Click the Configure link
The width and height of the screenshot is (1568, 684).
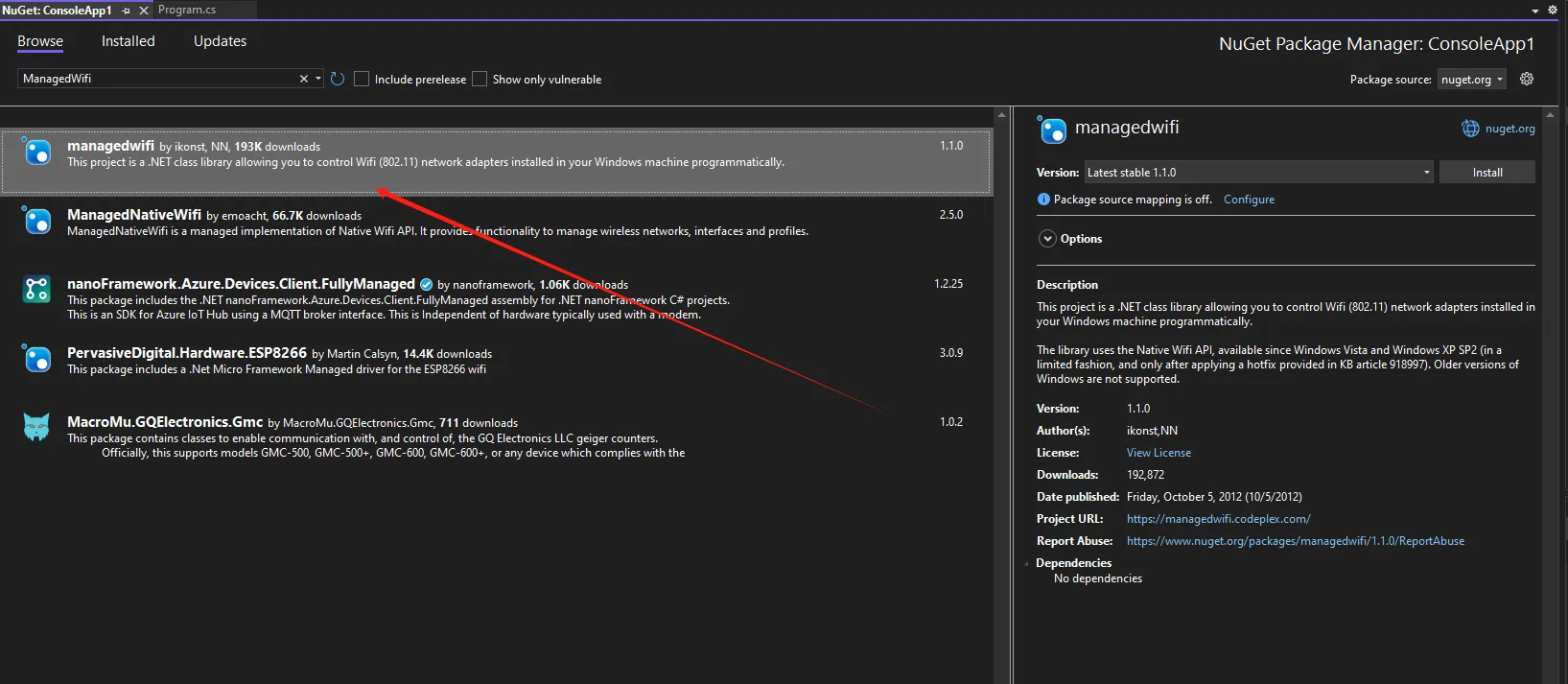point(1249,200)
